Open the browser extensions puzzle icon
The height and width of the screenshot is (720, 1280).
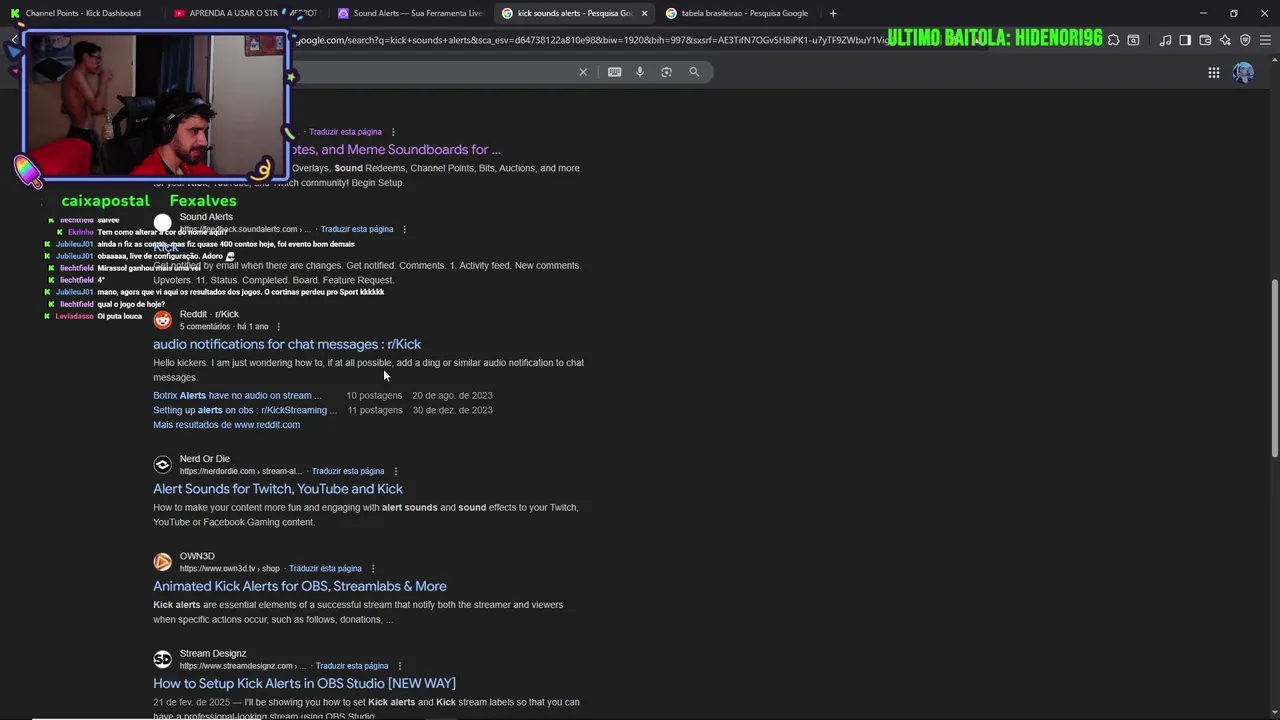(1113, 40)
